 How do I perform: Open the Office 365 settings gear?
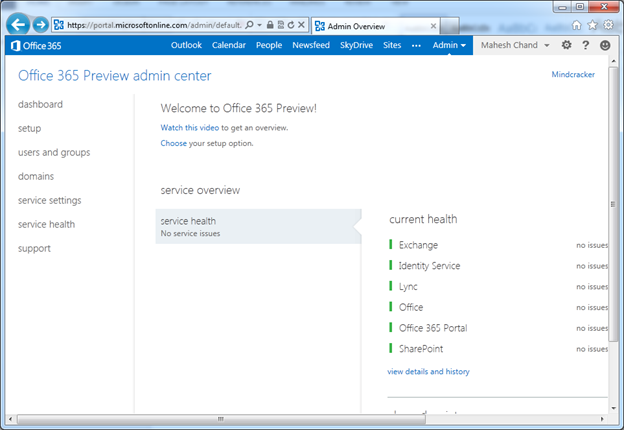point(566,45)
